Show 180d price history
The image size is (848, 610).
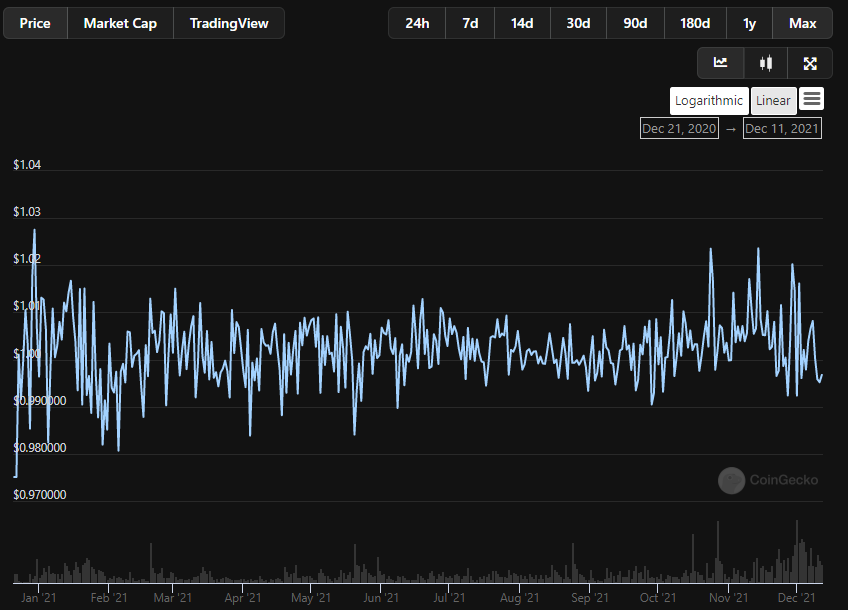(695, 23)
